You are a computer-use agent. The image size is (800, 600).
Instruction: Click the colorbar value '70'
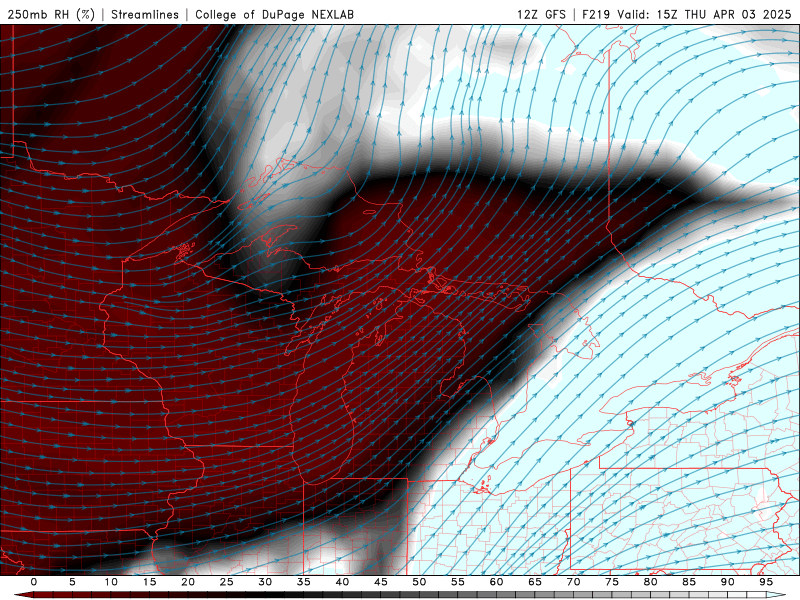point(573,582)
